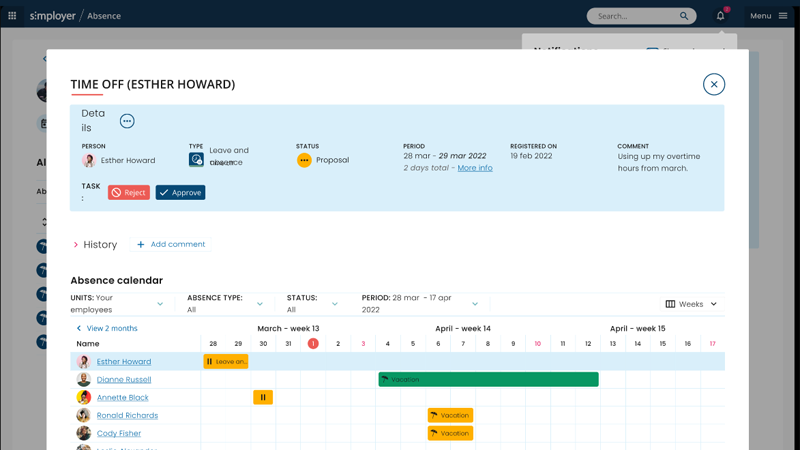The height and width of the screenshot is (450, 800).
Task: Click the Proposal status icon
Action: pyautogui.click(x=304, y=160)
